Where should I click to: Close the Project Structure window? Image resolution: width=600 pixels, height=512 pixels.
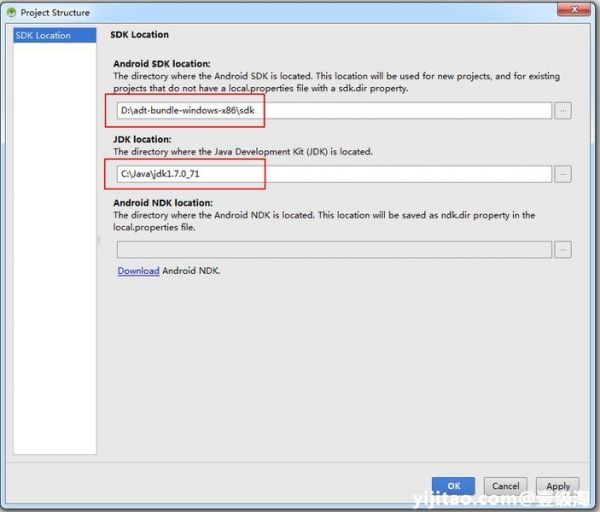tap(574, 10)
